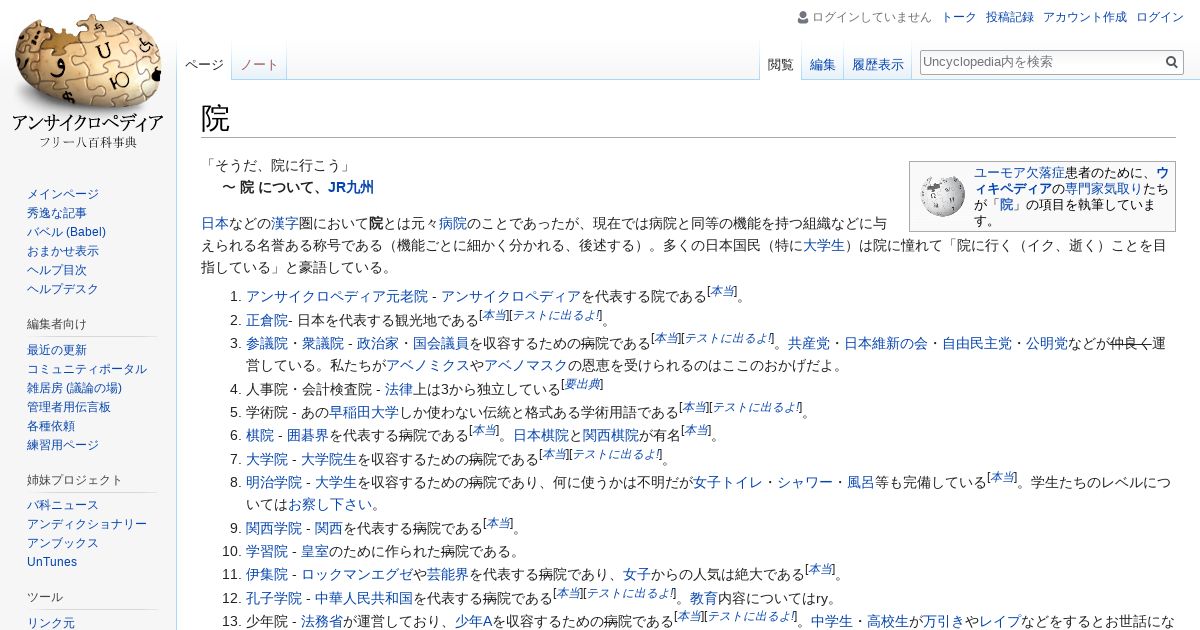The image size is (1200, 630).
Task: Open 雑居房 (議論の場) sidebar link
Action: (74, 388)
